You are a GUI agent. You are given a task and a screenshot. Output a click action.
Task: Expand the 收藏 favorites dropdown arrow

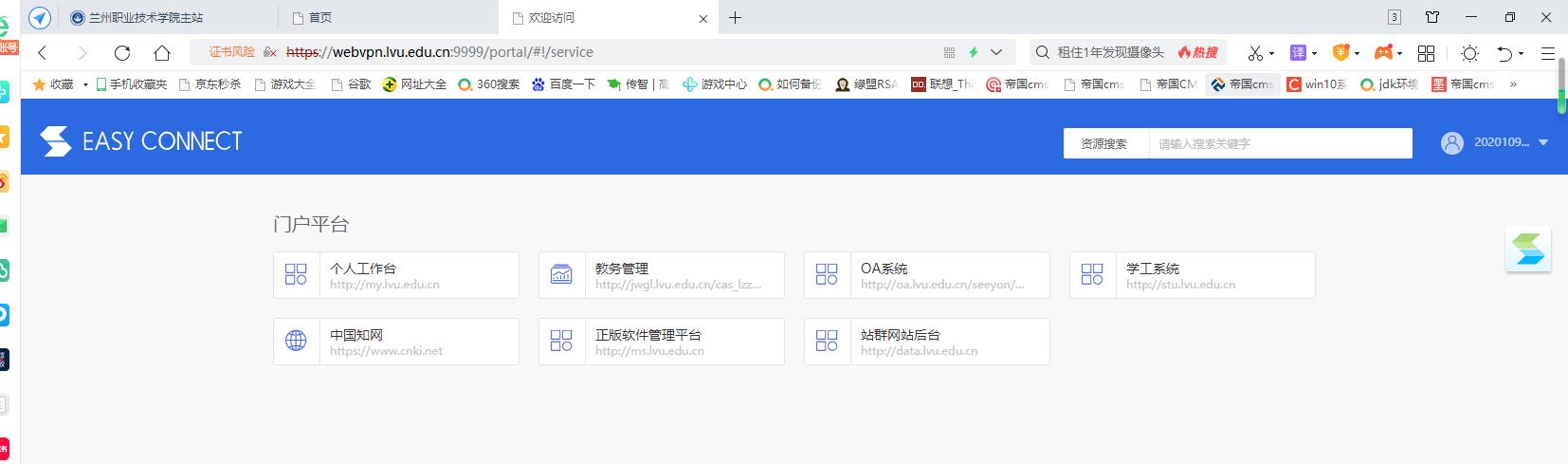click(x=85, y=84)
